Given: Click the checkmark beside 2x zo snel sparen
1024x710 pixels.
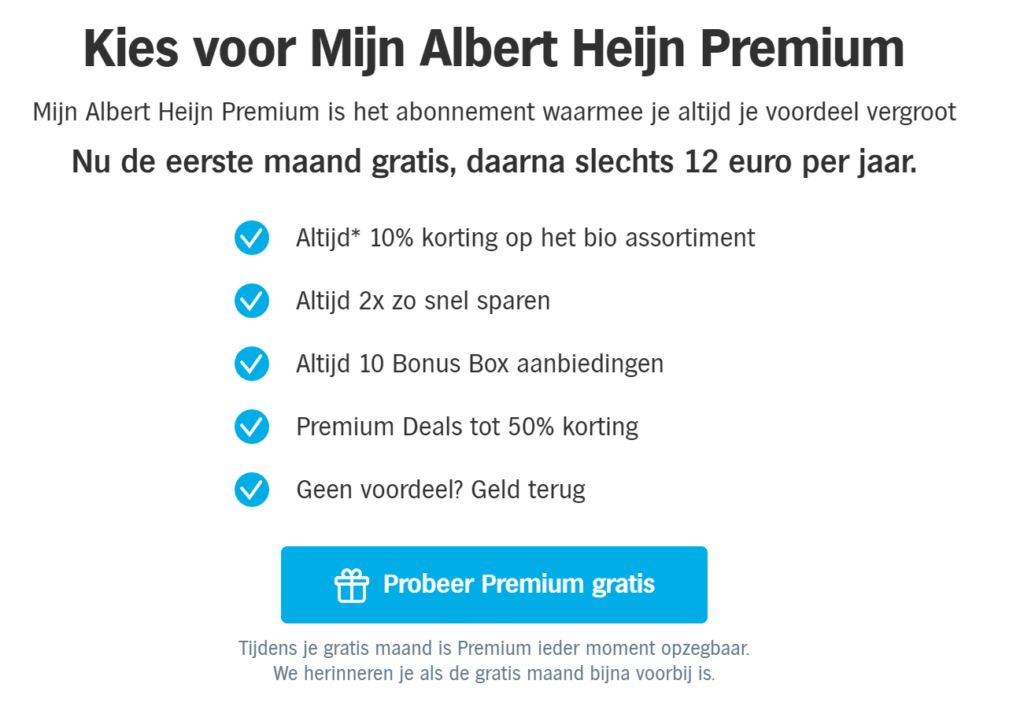Looking at the screenshot, I should point(251,301).
